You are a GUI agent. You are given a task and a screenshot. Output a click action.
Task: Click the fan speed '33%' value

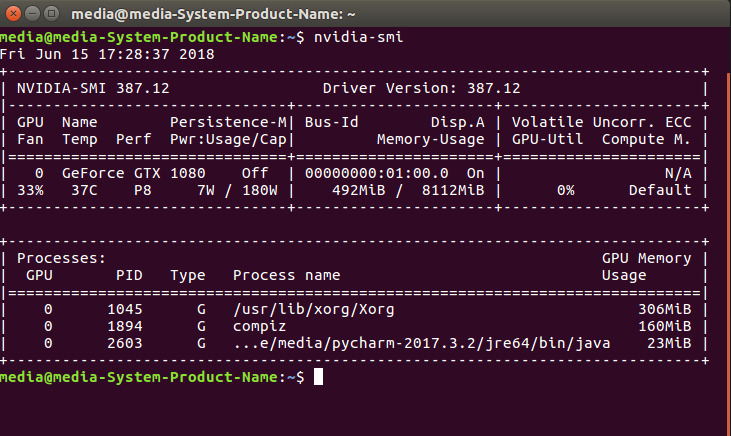click(30, 190)
